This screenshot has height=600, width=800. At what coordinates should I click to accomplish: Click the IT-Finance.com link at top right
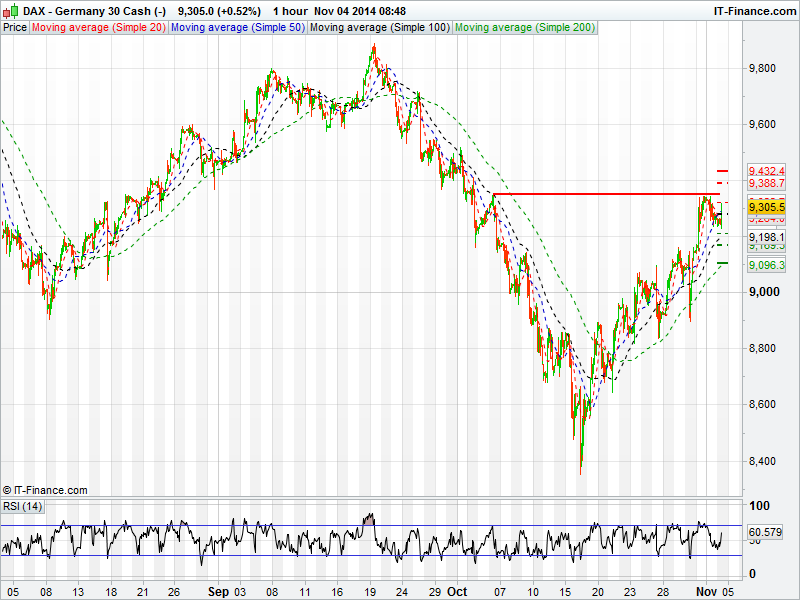coord(754,11)
